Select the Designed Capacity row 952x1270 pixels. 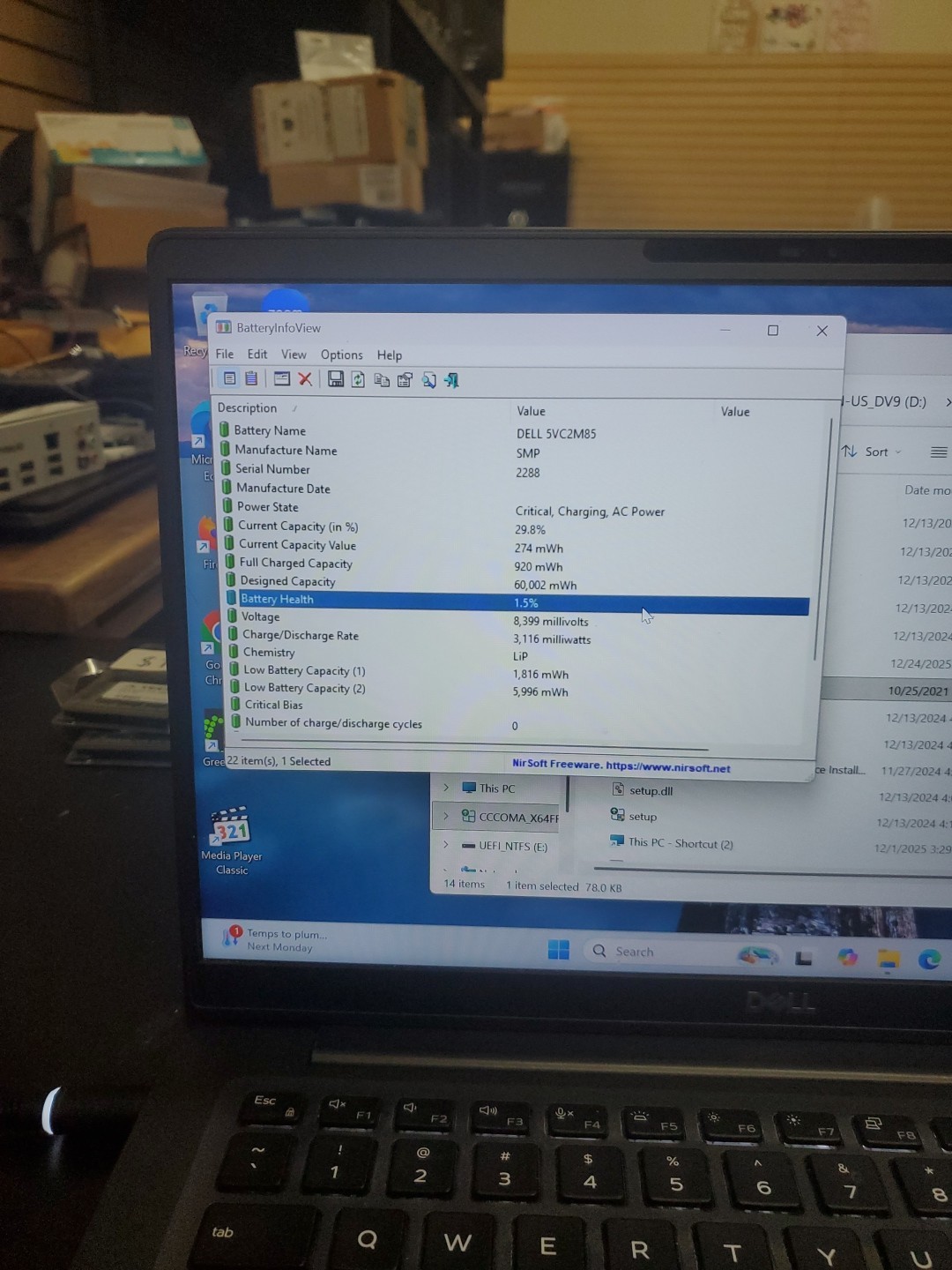click(520, 582)
